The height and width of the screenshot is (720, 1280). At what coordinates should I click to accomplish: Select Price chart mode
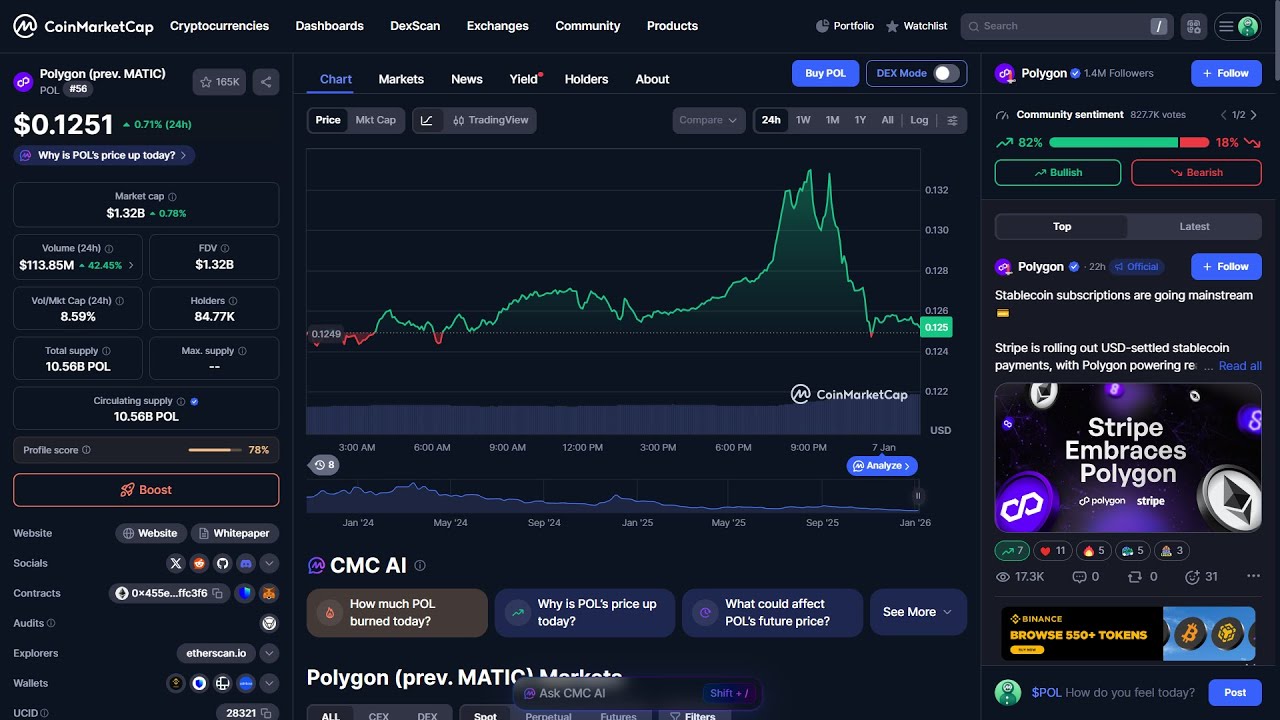pyautogui.click(x=328, y=120)
